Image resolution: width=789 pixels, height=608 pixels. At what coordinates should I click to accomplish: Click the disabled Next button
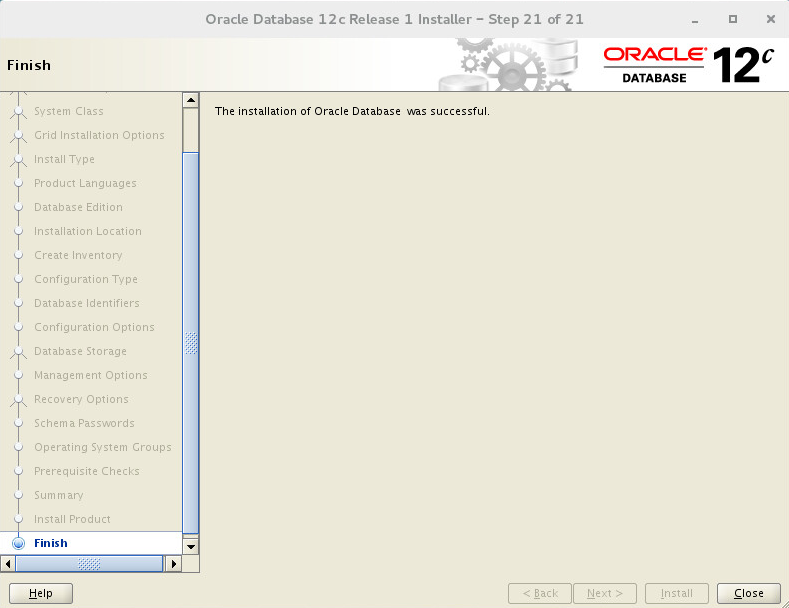pyautogui.click(x=605, y=593)
